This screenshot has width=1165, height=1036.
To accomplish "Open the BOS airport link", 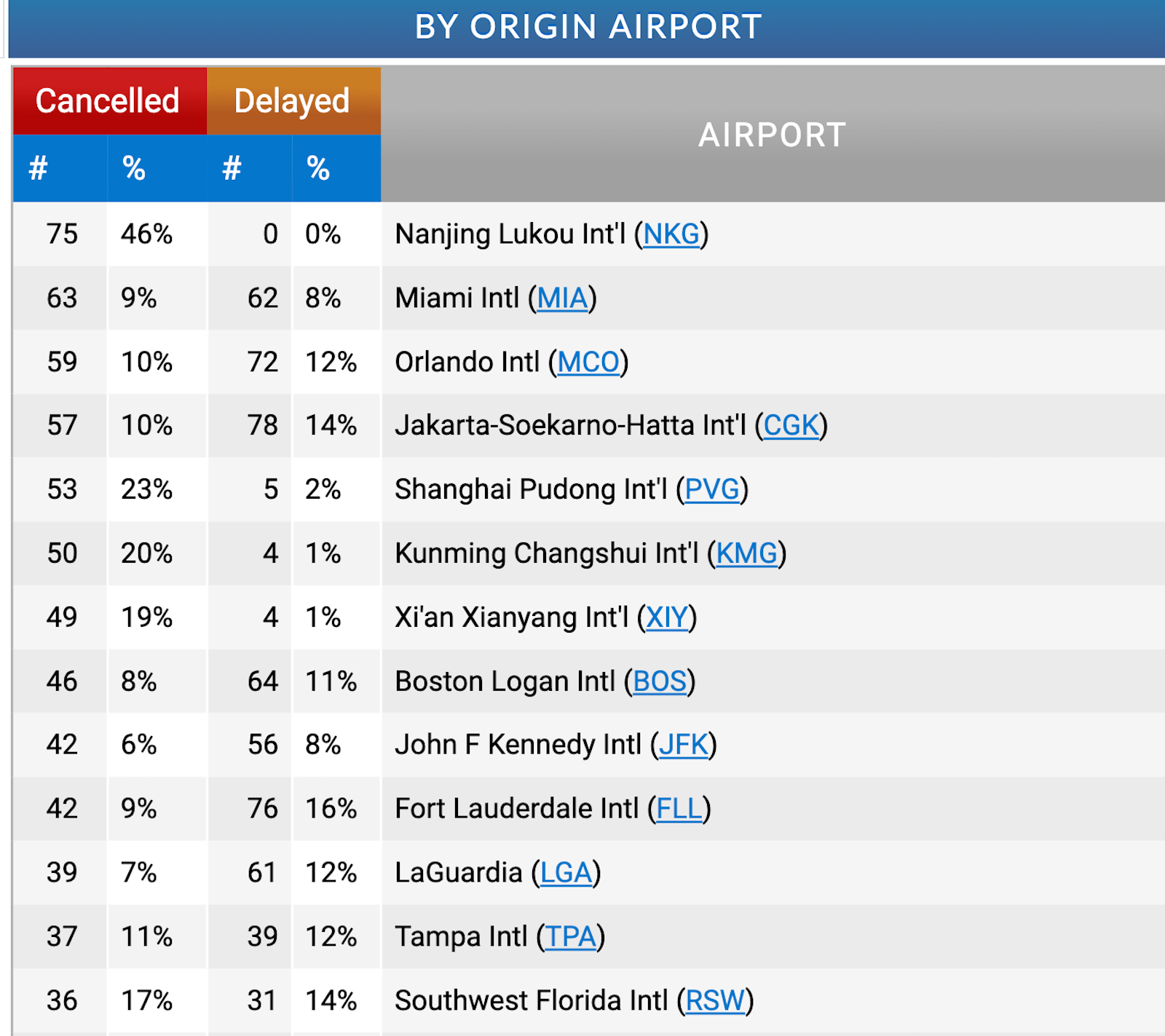I will (x=659, y=681).
